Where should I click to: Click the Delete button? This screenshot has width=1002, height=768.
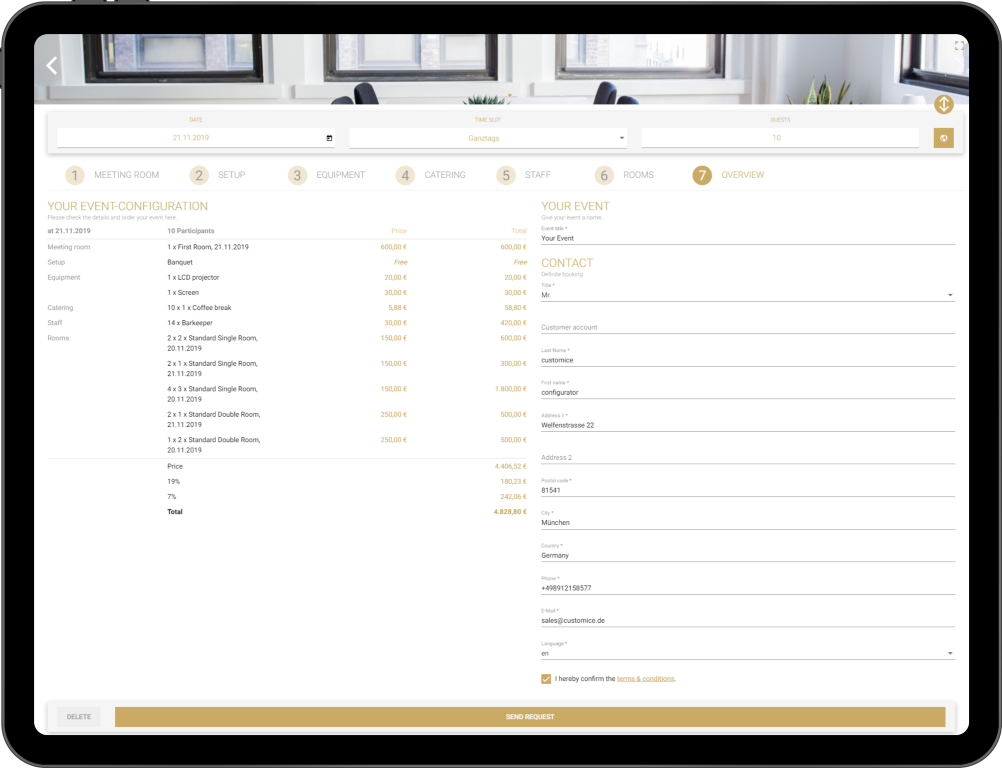pos(78,717)
